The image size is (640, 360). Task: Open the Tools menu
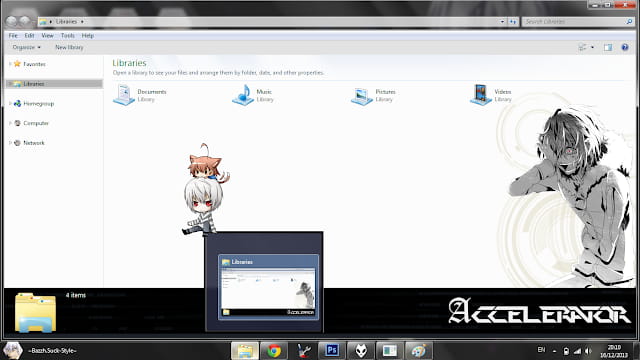point(68,36)
